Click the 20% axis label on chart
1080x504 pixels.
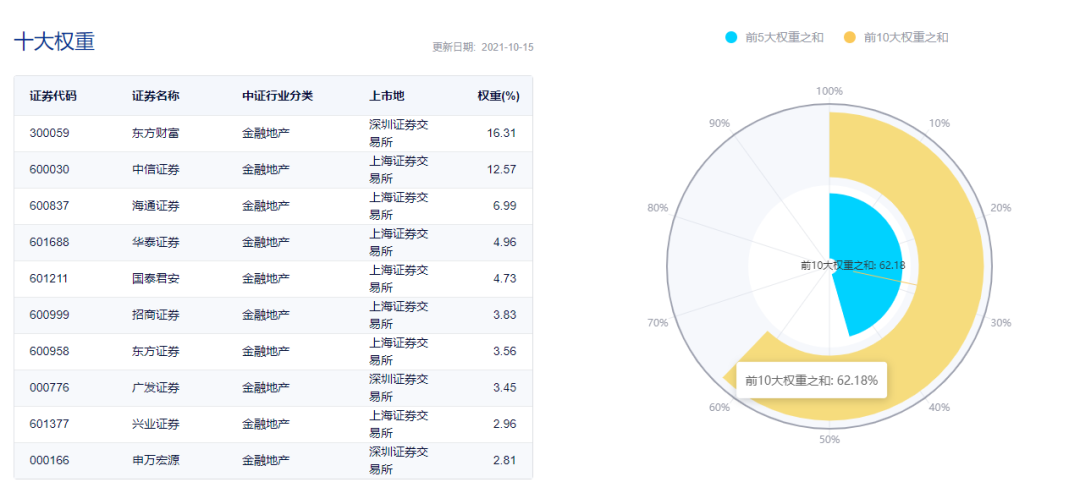coord(1000,208)
